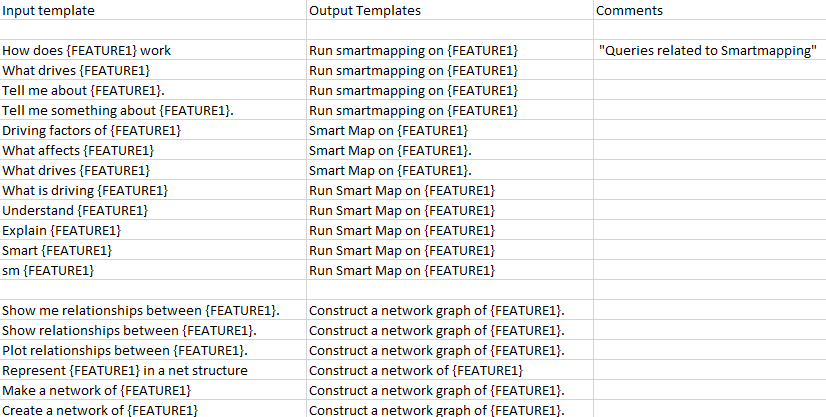Screen dimensions: 826x417
Task: Click Comments cell in the 'Explain {FEATURE1}' row
Action: click(x=710, y=230)
